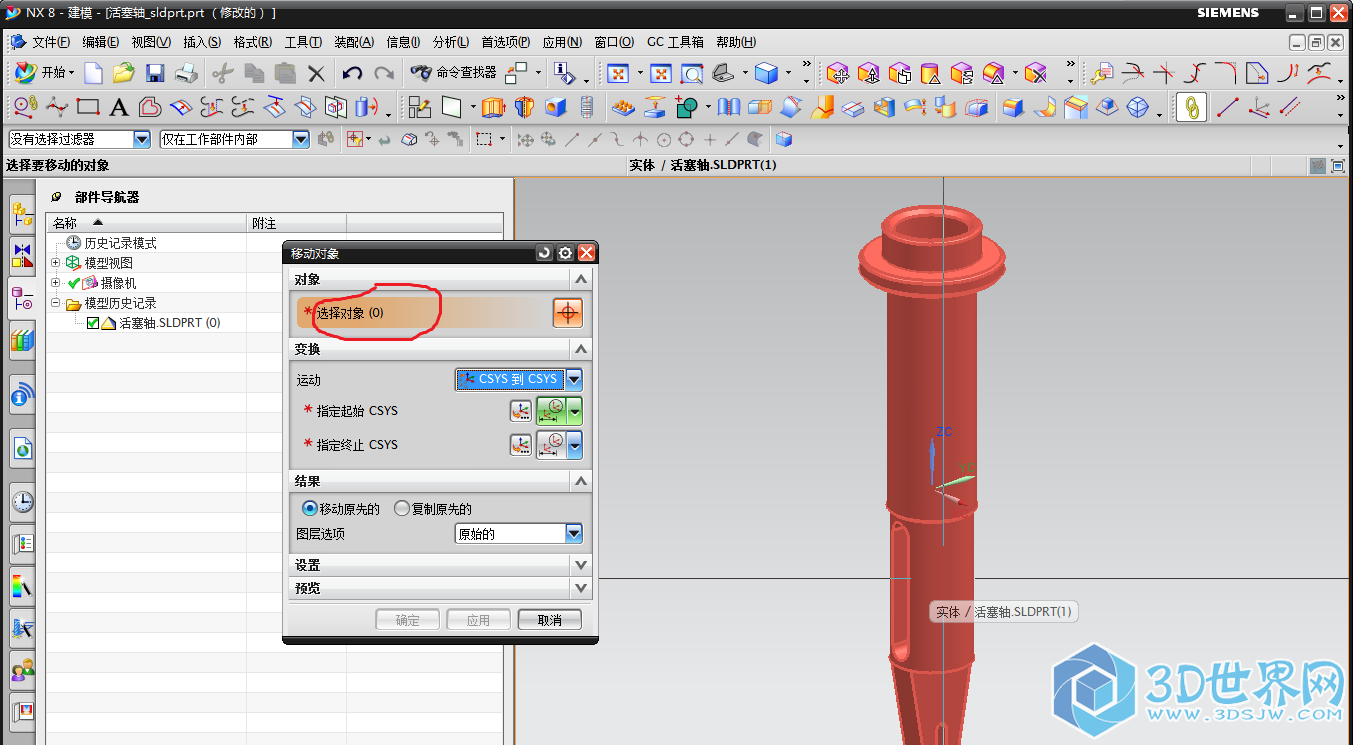Print using the printer icon

(x=187, y=72)
